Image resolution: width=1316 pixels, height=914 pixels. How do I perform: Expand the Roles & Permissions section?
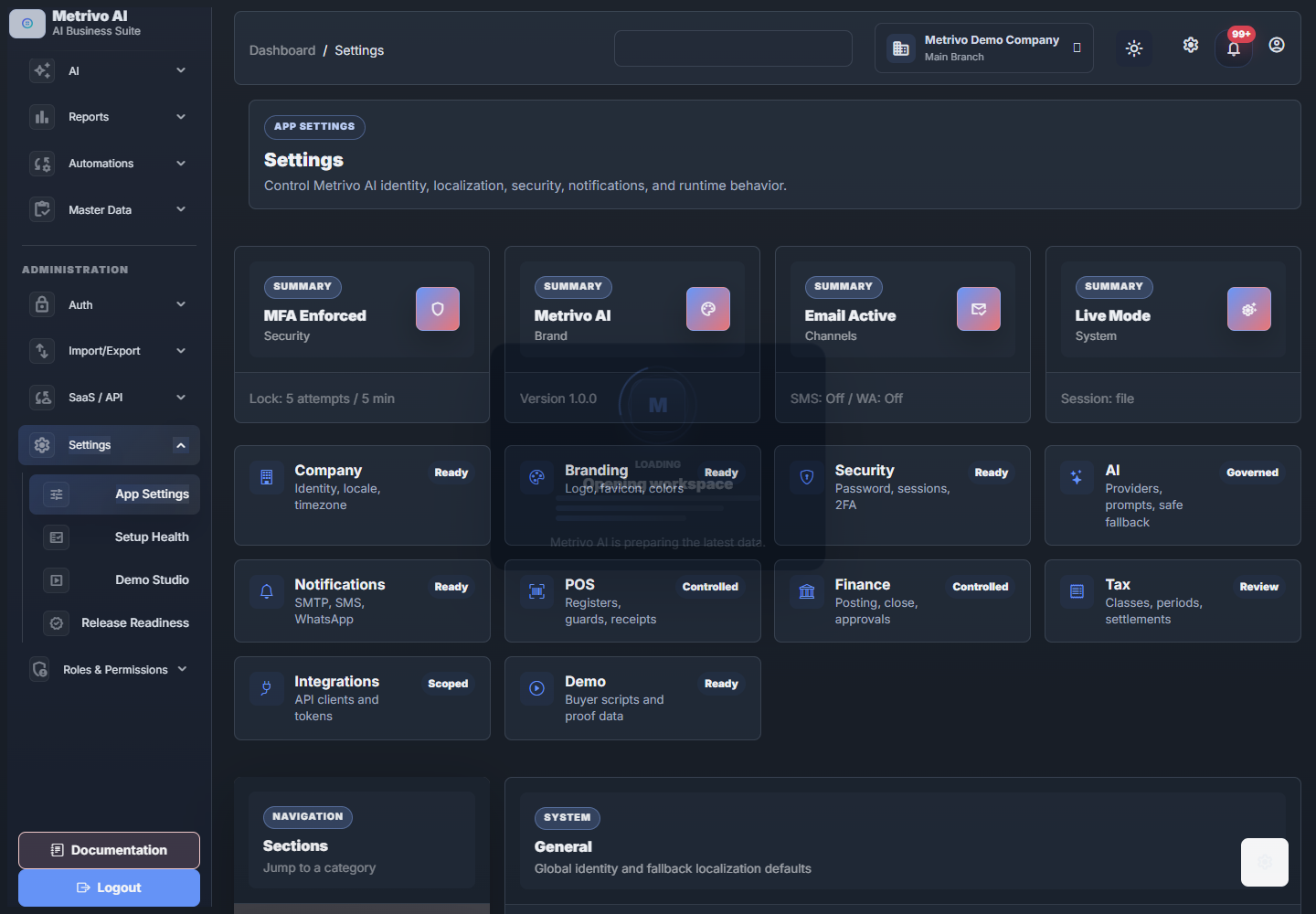(x=110, y=670)
